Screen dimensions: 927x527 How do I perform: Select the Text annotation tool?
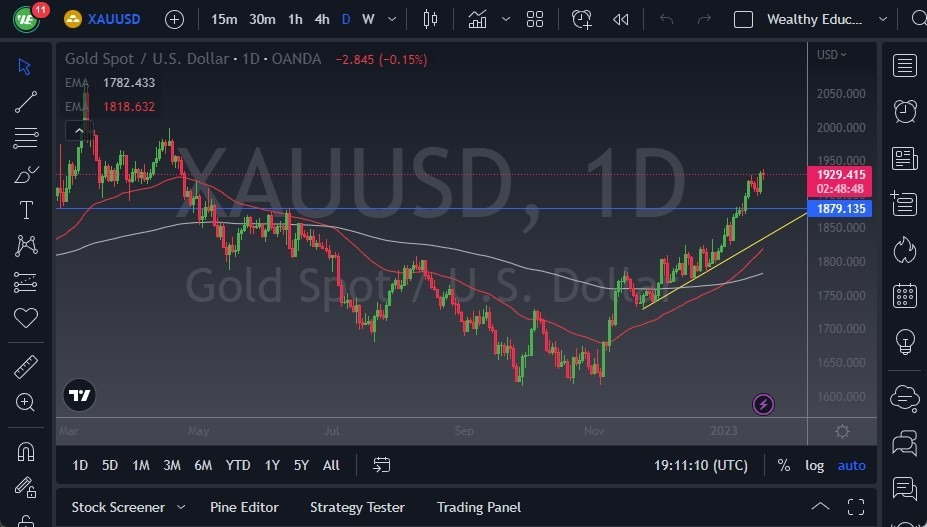pos(26,210)
